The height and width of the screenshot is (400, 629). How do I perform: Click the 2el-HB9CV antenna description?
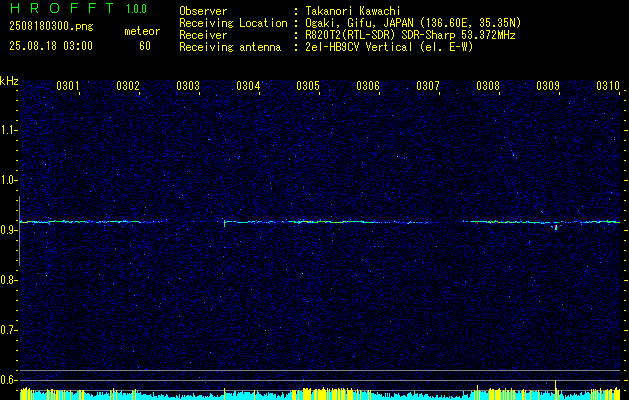[390, 47]
